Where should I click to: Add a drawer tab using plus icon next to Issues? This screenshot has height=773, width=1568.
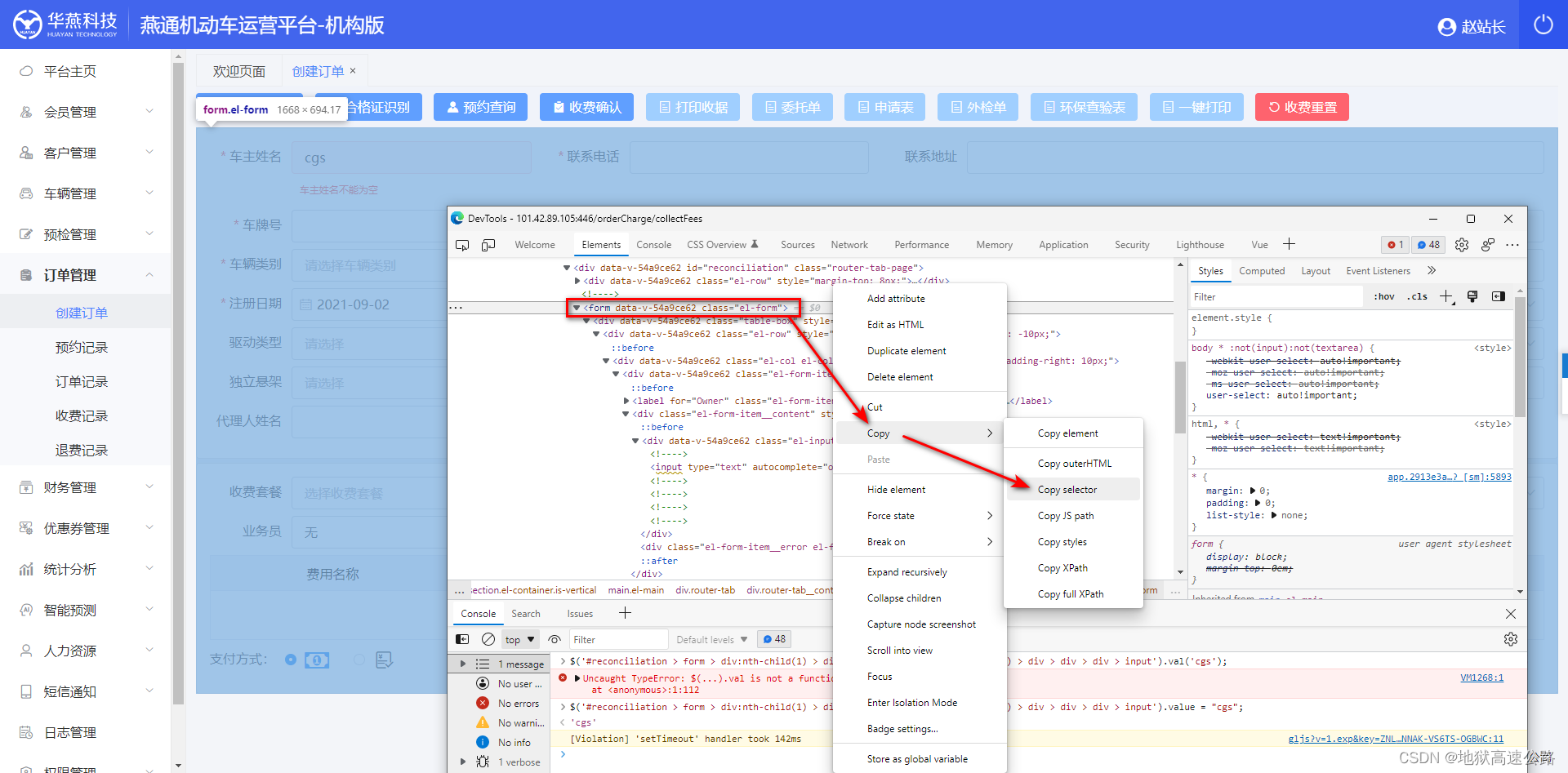coord(625,613)
